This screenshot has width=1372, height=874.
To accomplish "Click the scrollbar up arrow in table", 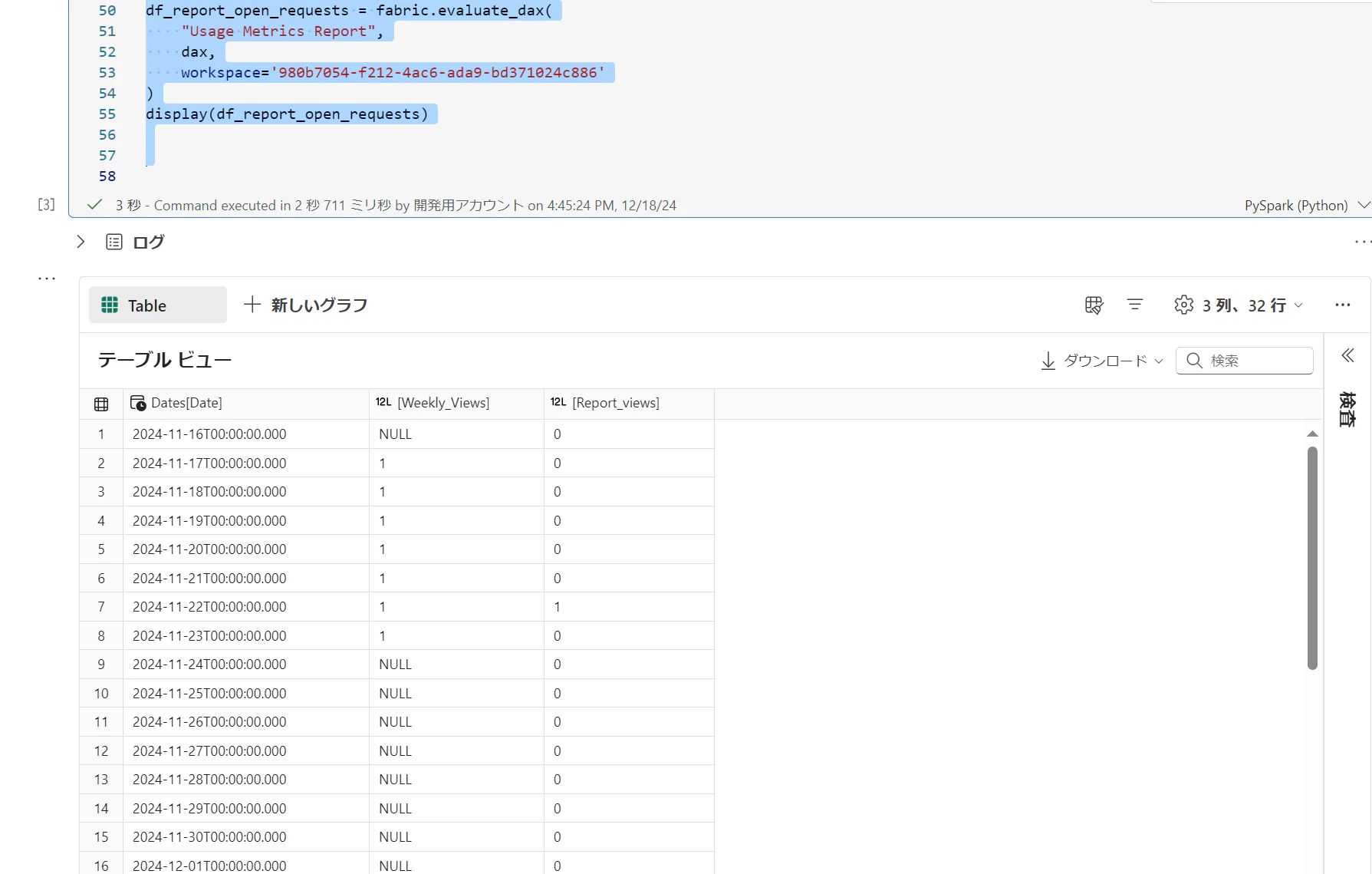I will click(1312, 434).
